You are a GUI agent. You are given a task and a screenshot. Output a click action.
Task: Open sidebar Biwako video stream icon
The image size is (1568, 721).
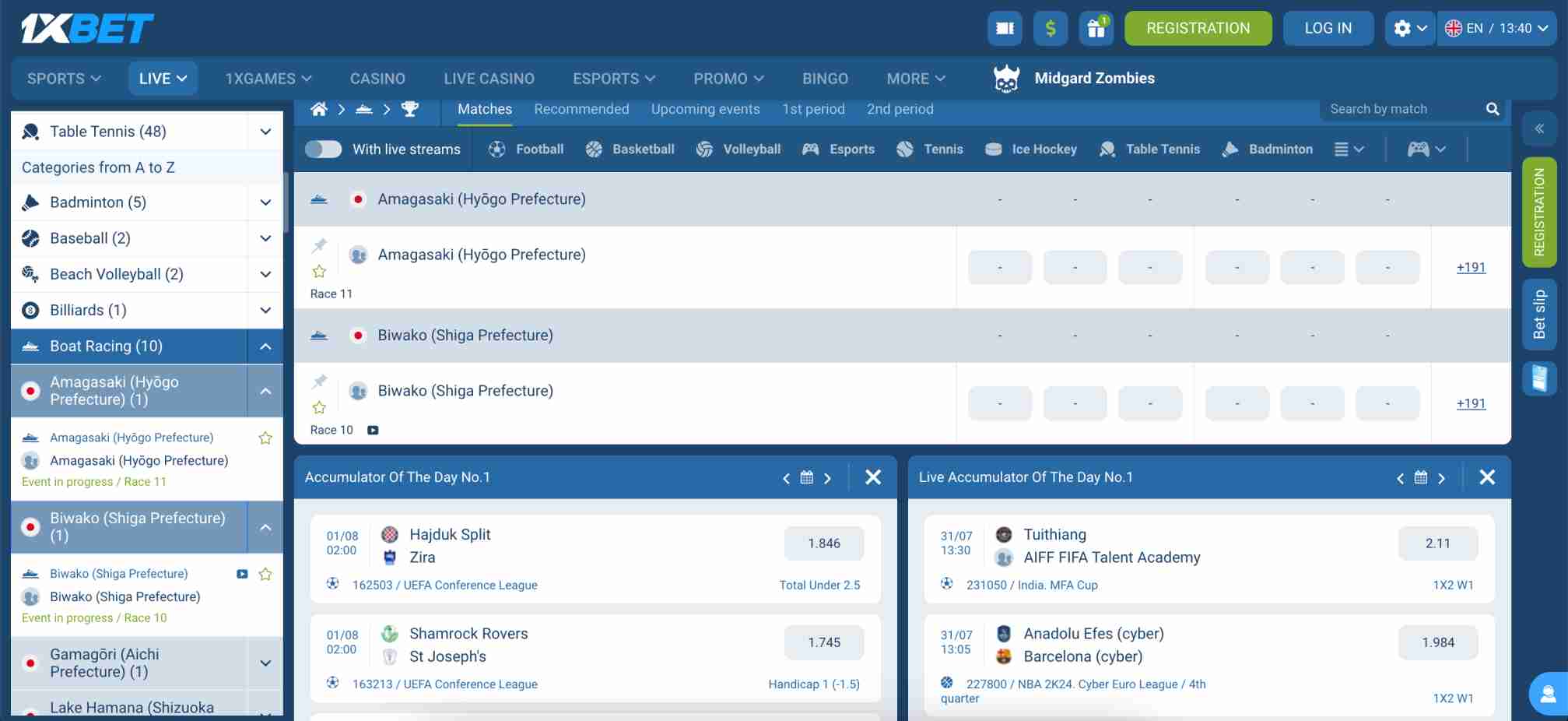click(x=242, y=574)
